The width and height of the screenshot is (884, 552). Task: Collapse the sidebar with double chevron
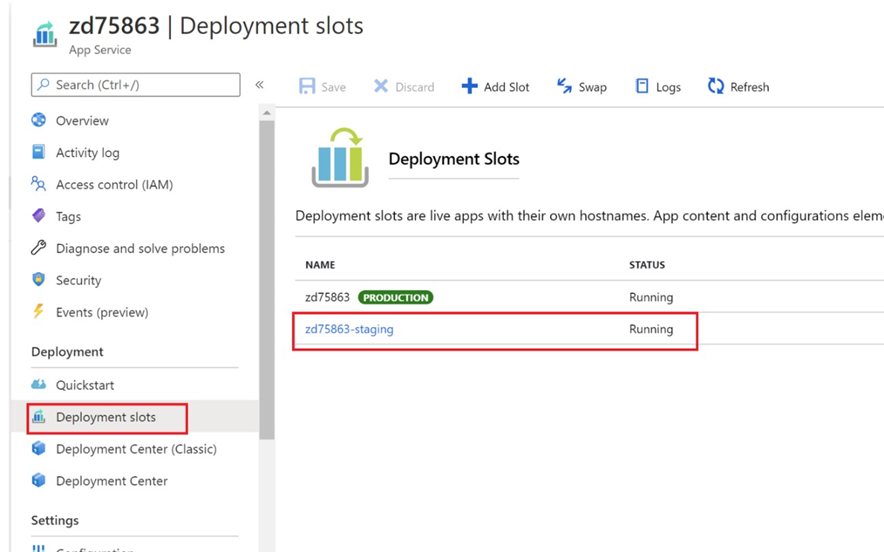(x=259, y=85)
